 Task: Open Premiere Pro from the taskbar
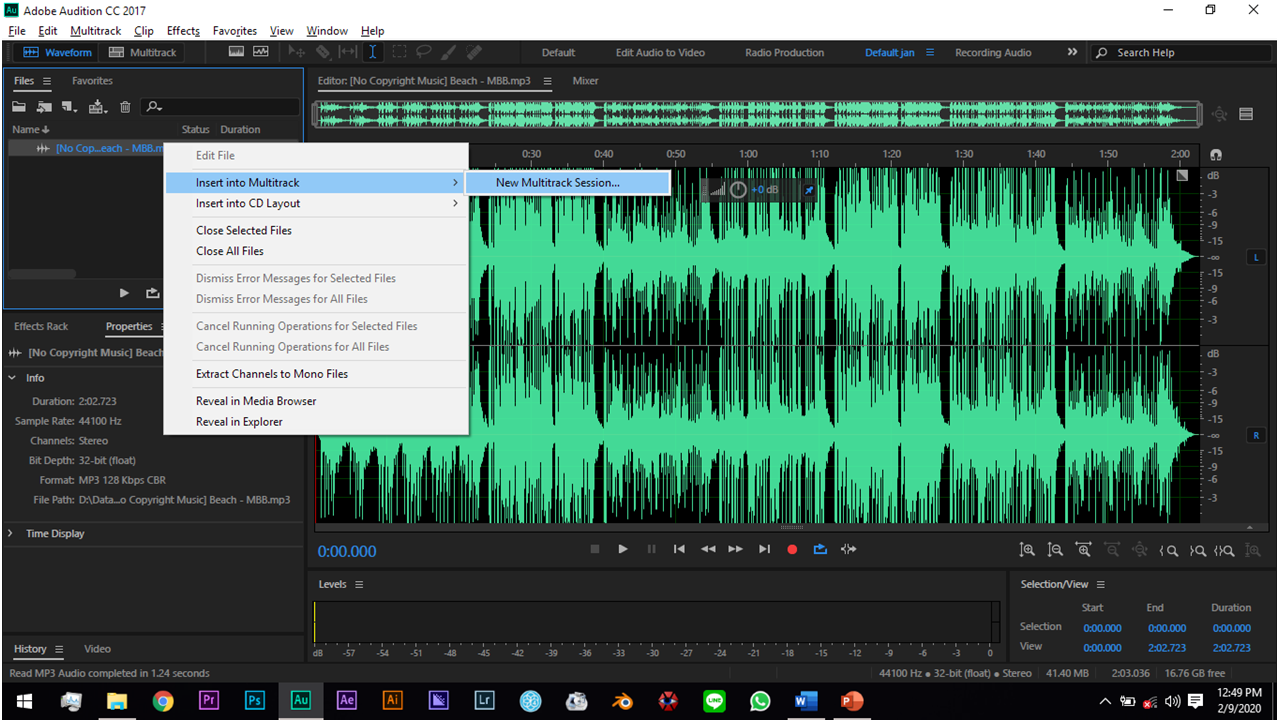208,700
